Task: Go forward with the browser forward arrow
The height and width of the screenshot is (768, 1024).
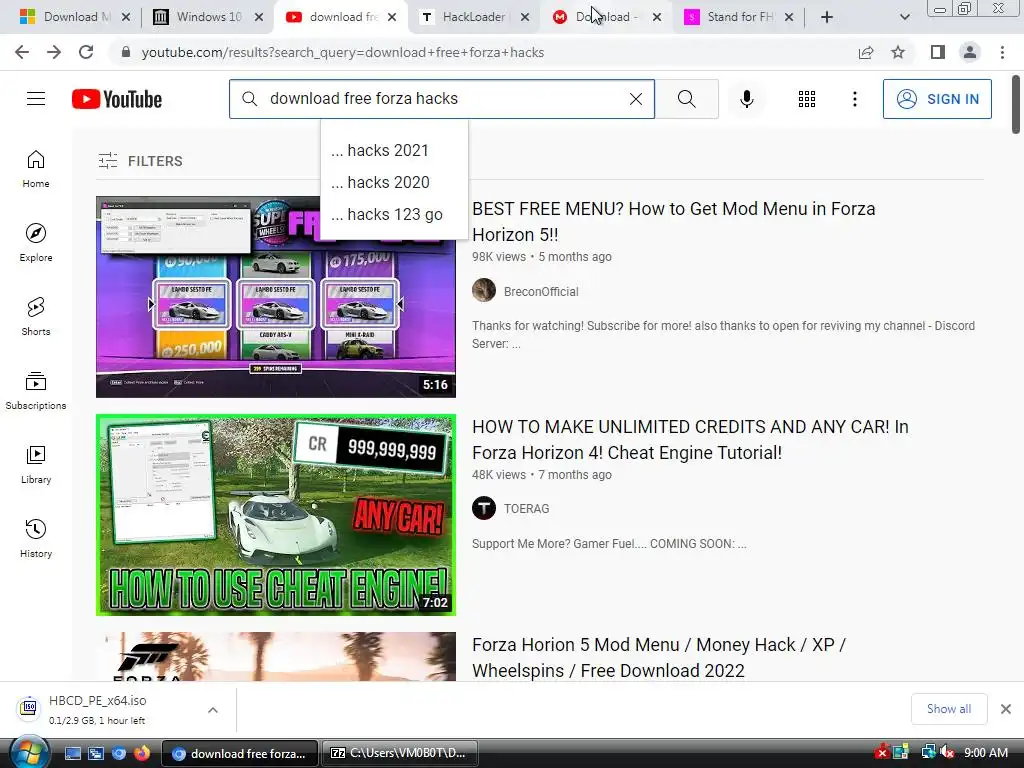Action: tap(54, 52)
